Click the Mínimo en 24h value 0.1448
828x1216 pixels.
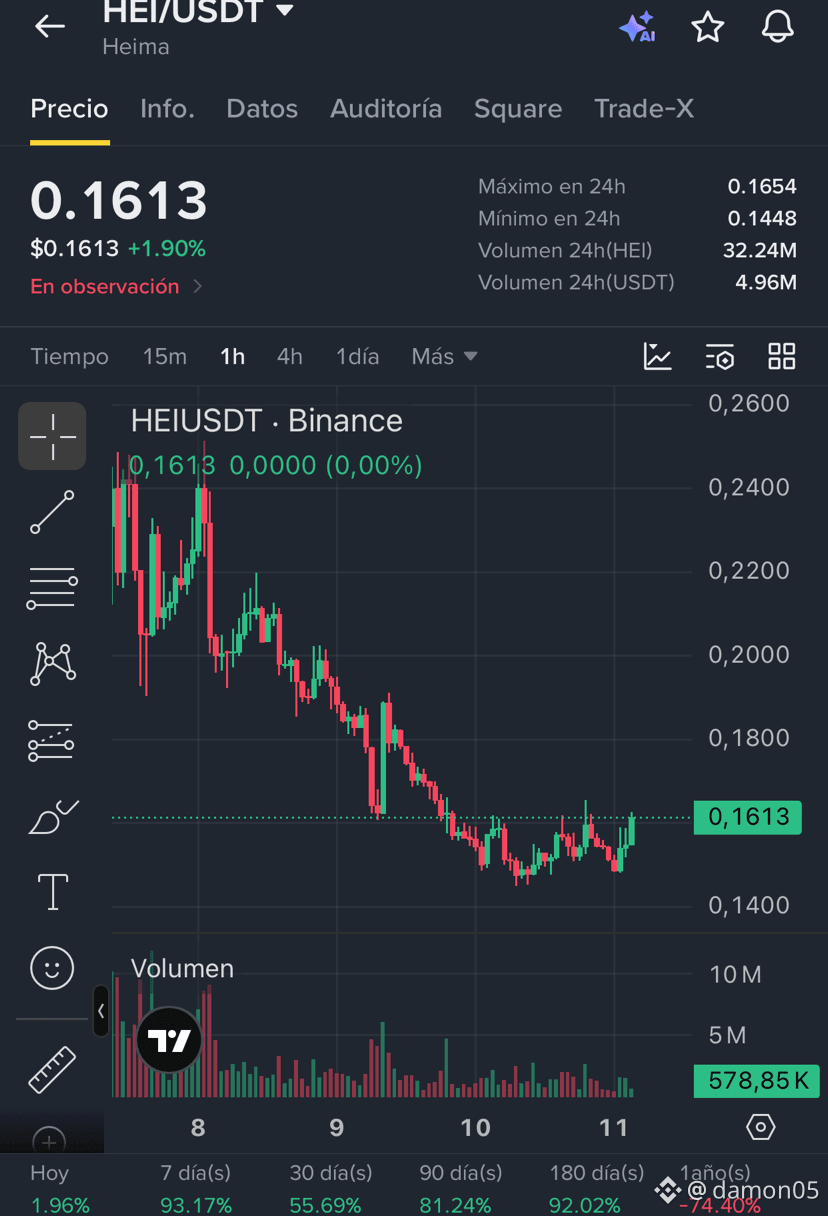(762, 218)
